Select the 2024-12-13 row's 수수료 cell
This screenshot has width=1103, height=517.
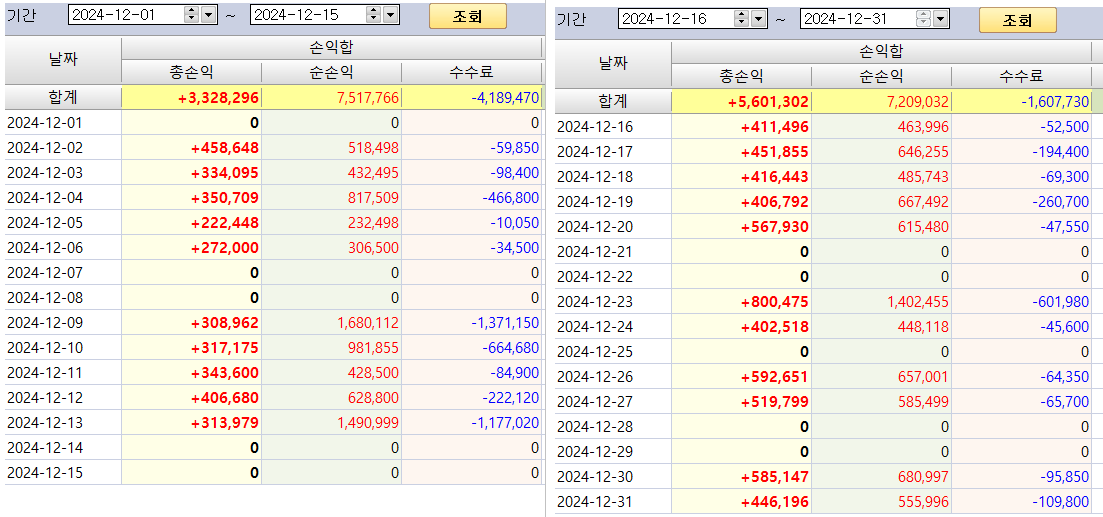(x=472, y=423)
